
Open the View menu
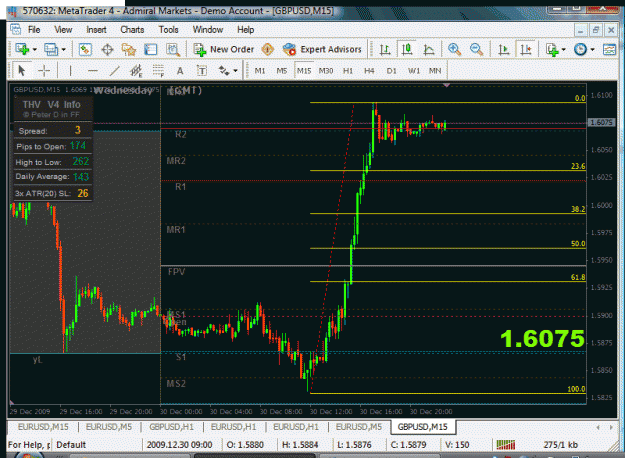click(63, 30)
